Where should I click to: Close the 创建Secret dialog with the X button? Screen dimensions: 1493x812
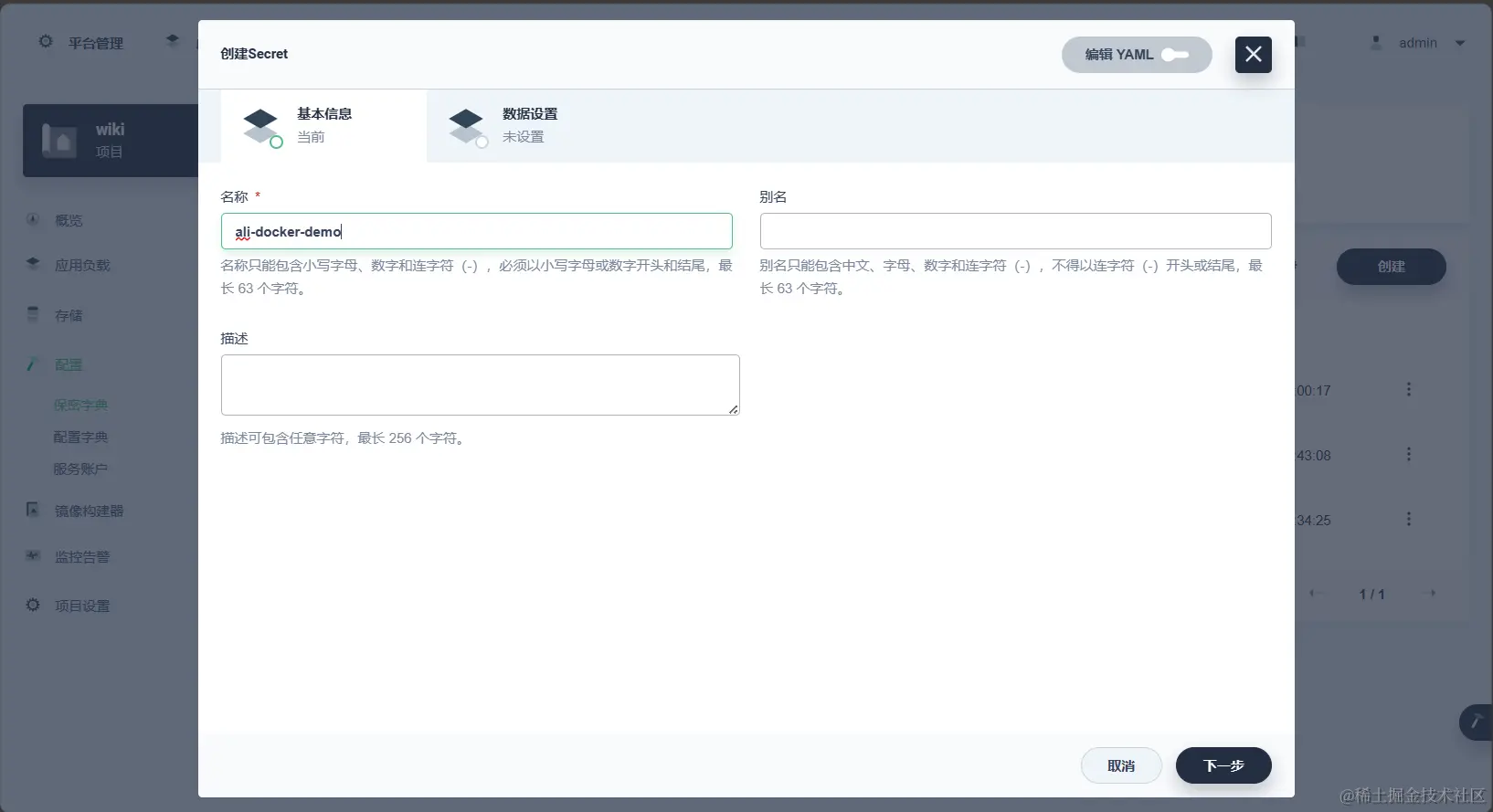tap(1254, 55)
